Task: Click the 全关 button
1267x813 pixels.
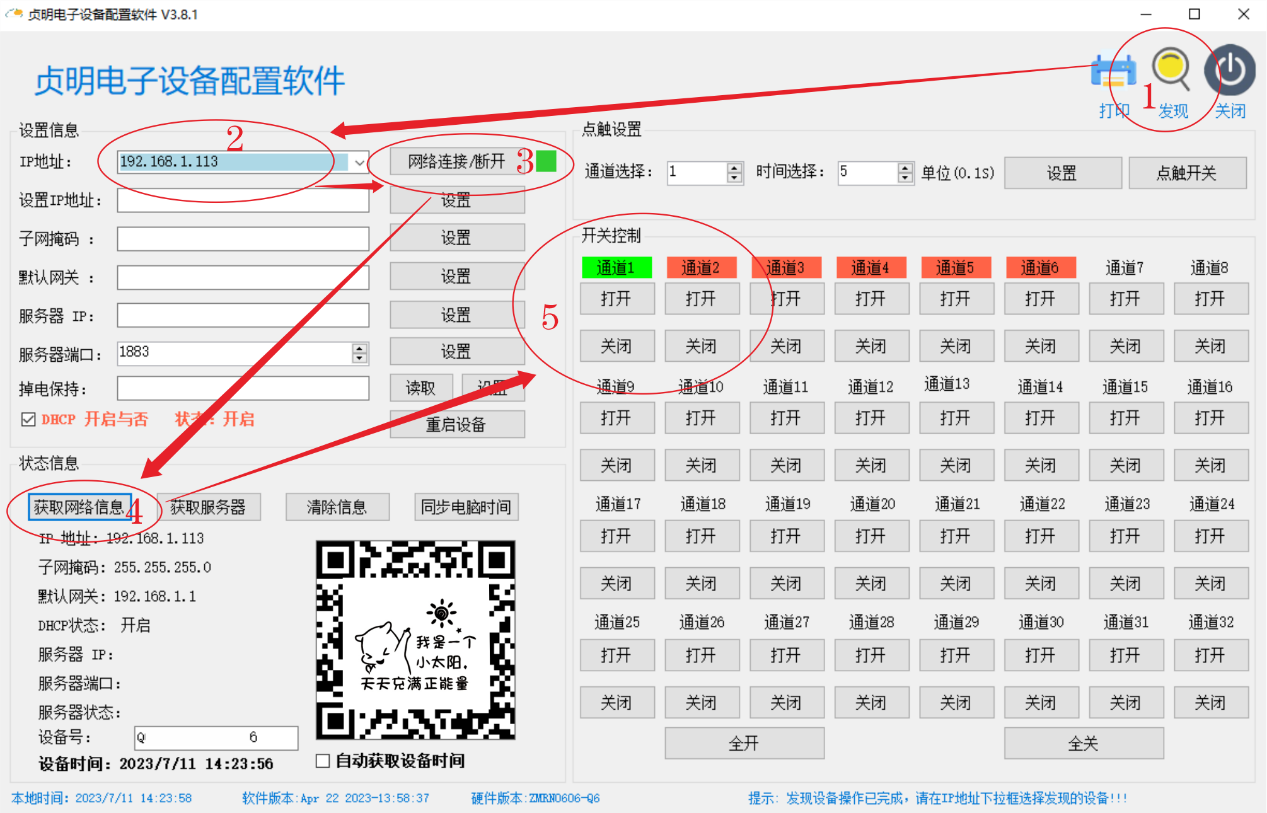Action: [1084, 743]
